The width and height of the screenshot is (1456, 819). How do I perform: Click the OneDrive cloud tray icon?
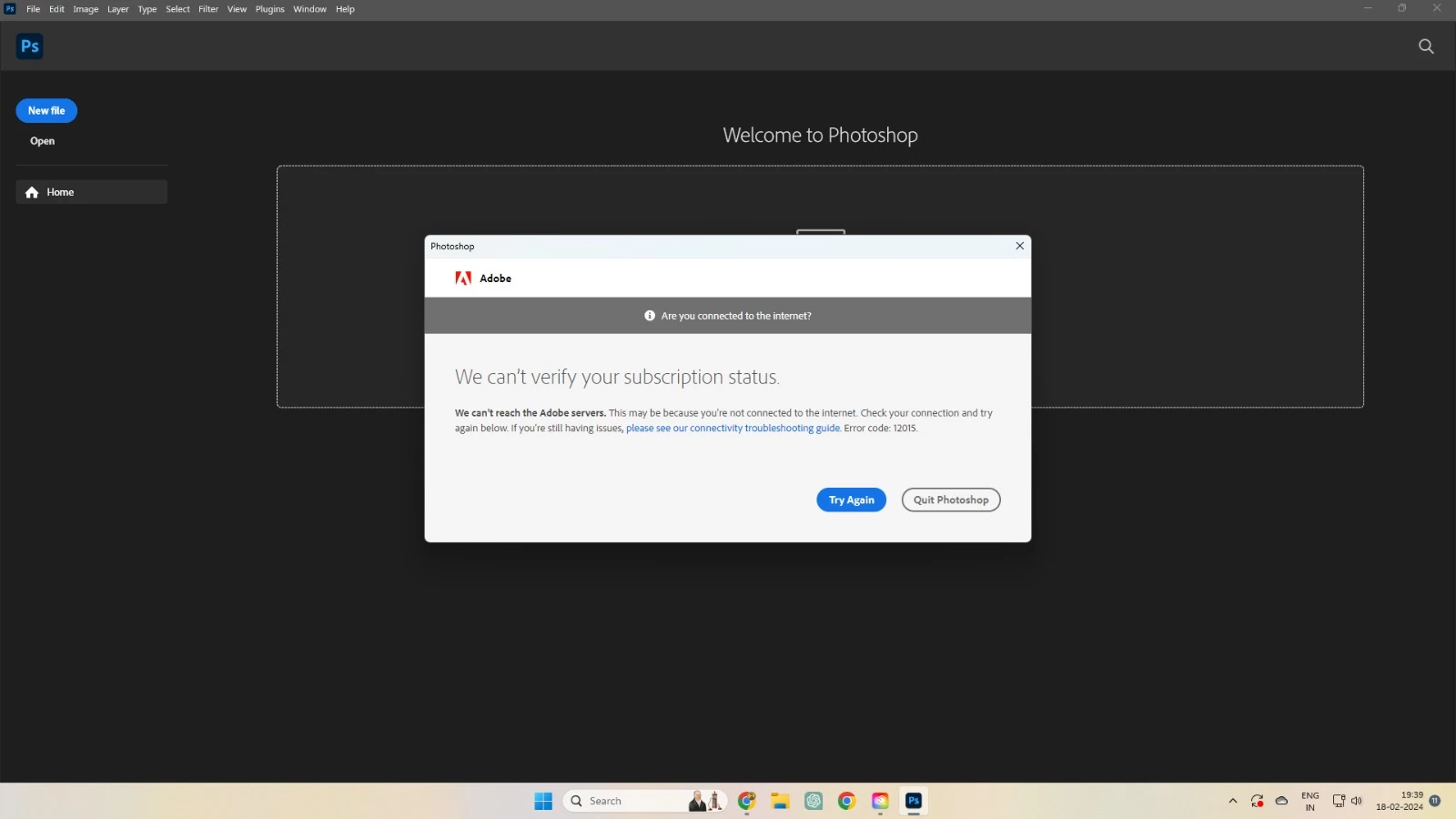point(1281,801)
